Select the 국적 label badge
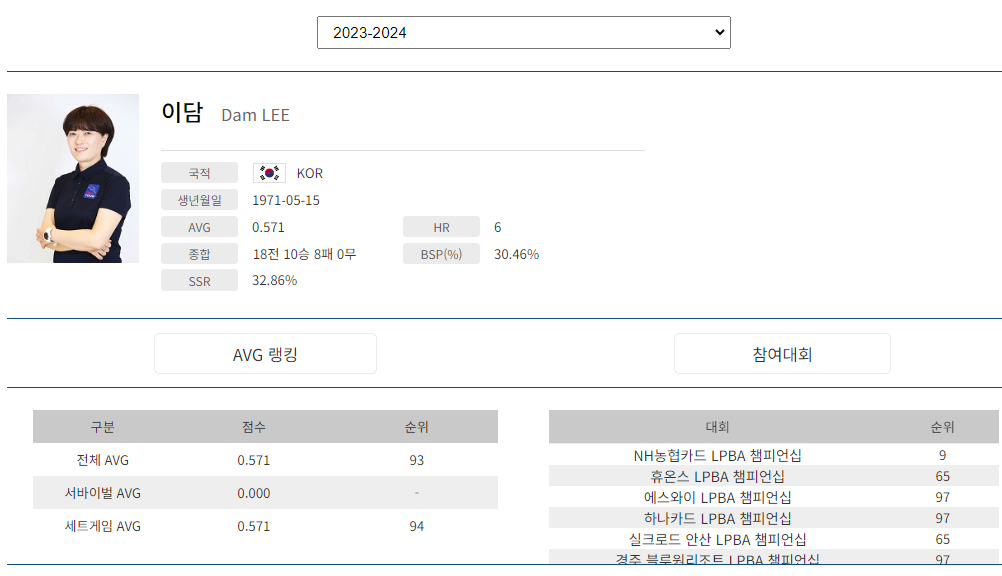 (x=198, y=172)
